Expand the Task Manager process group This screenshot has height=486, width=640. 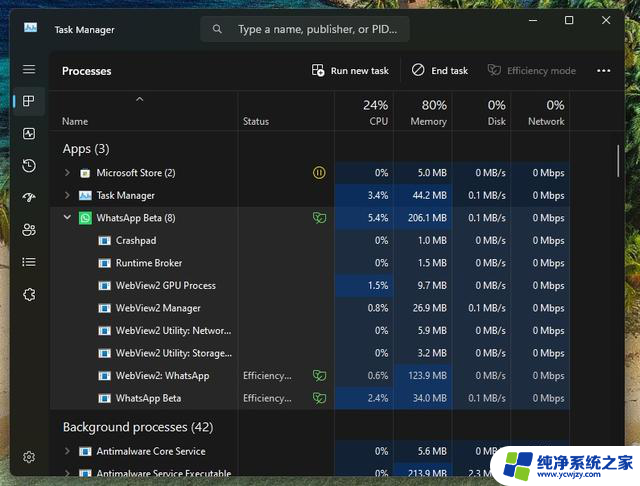pos(67,195)
